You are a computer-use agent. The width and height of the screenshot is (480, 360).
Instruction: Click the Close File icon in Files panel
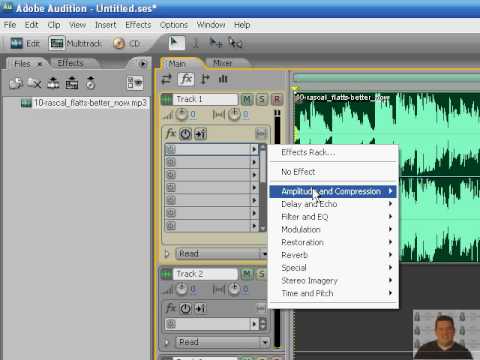34,83
